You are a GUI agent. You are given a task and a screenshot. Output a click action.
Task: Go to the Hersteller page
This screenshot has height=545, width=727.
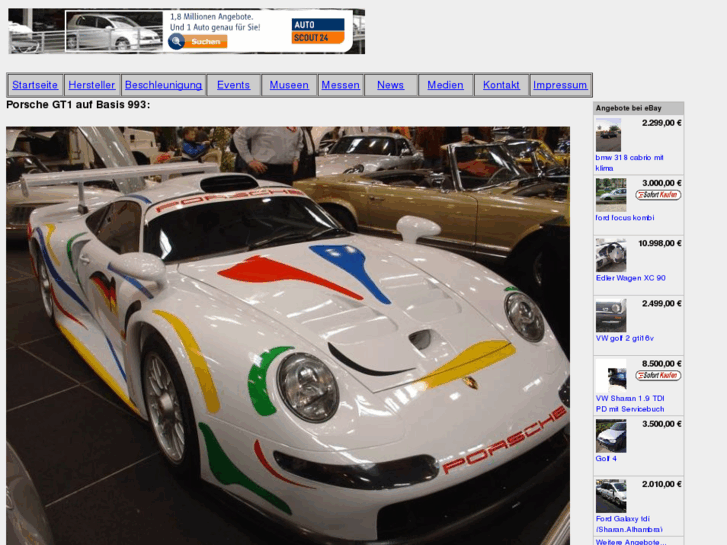coord(92,85)
